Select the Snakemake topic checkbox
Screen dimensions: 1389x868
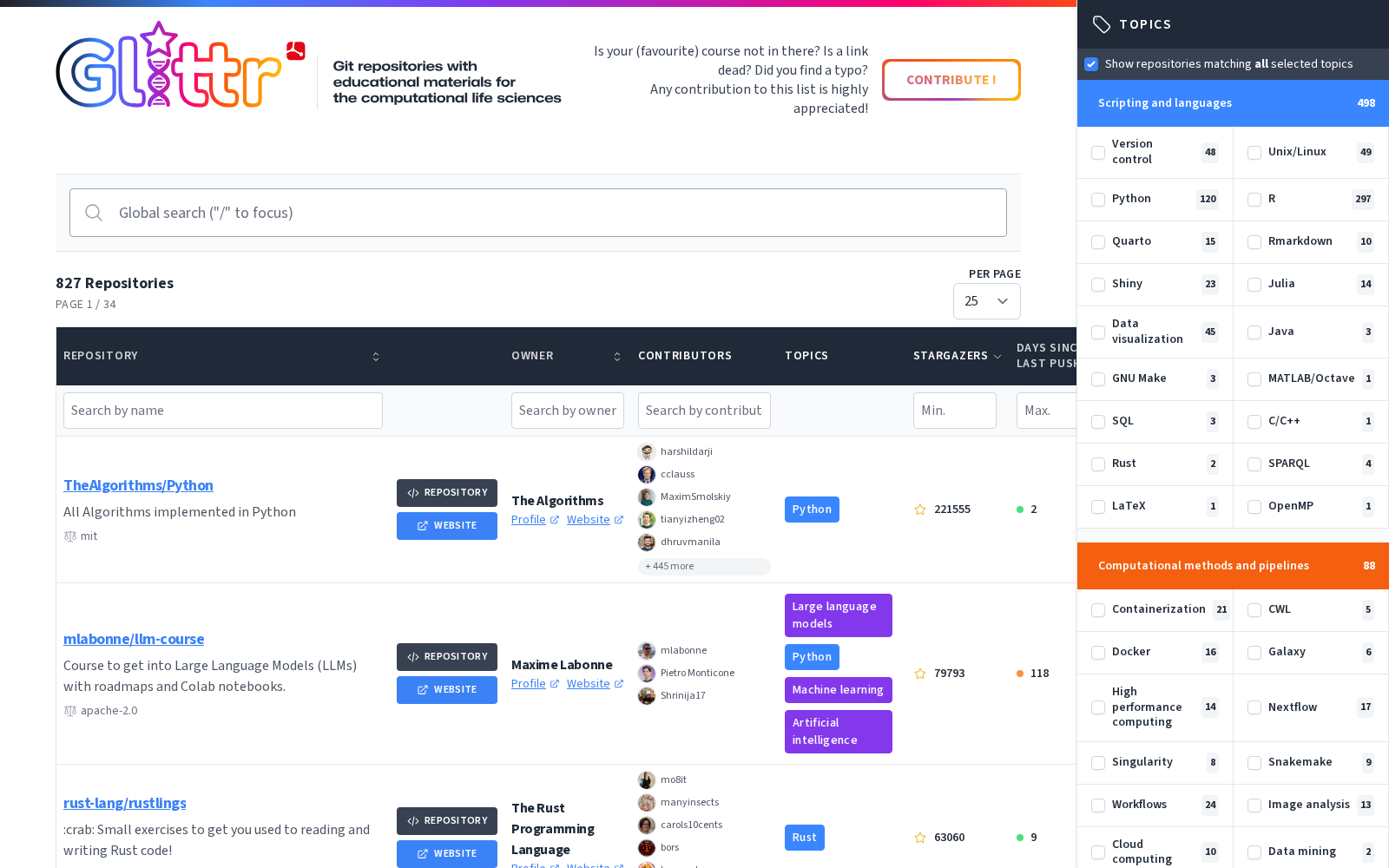(x=1254, y=763)
